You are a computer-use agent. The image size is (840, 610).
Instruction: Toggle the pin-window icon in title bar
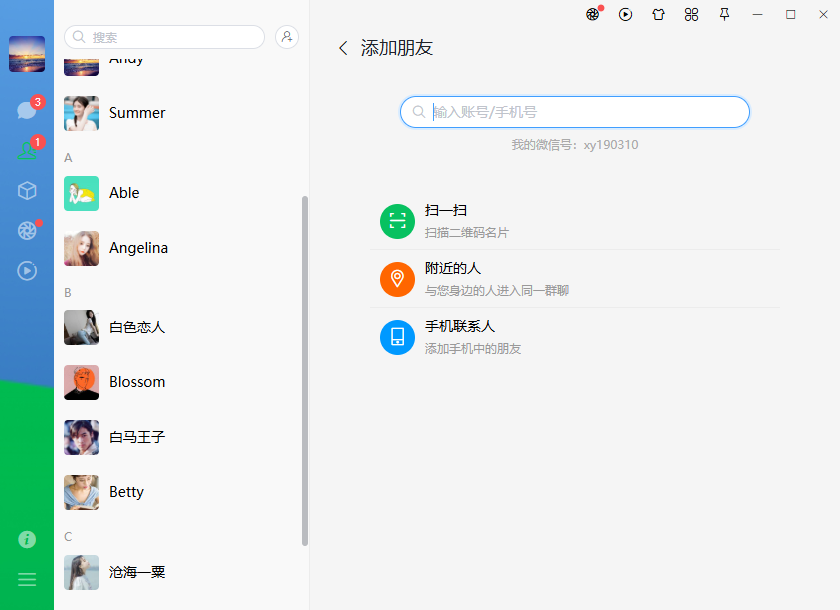724,15
